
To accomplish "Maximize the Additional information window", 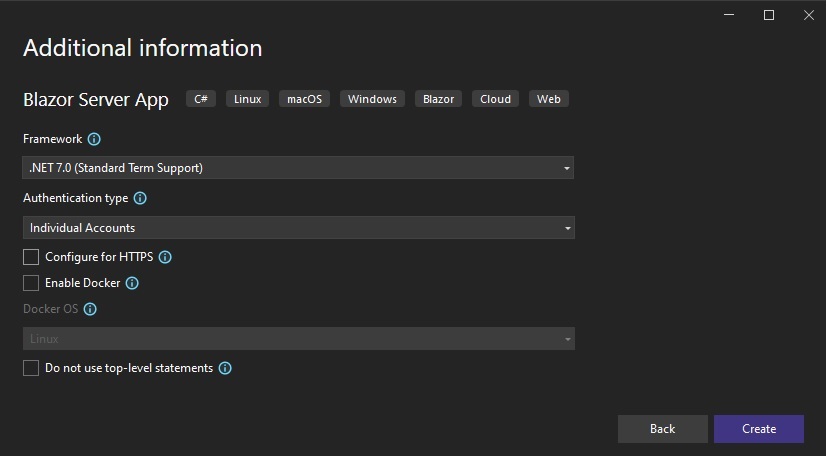I will click(769, 15).
